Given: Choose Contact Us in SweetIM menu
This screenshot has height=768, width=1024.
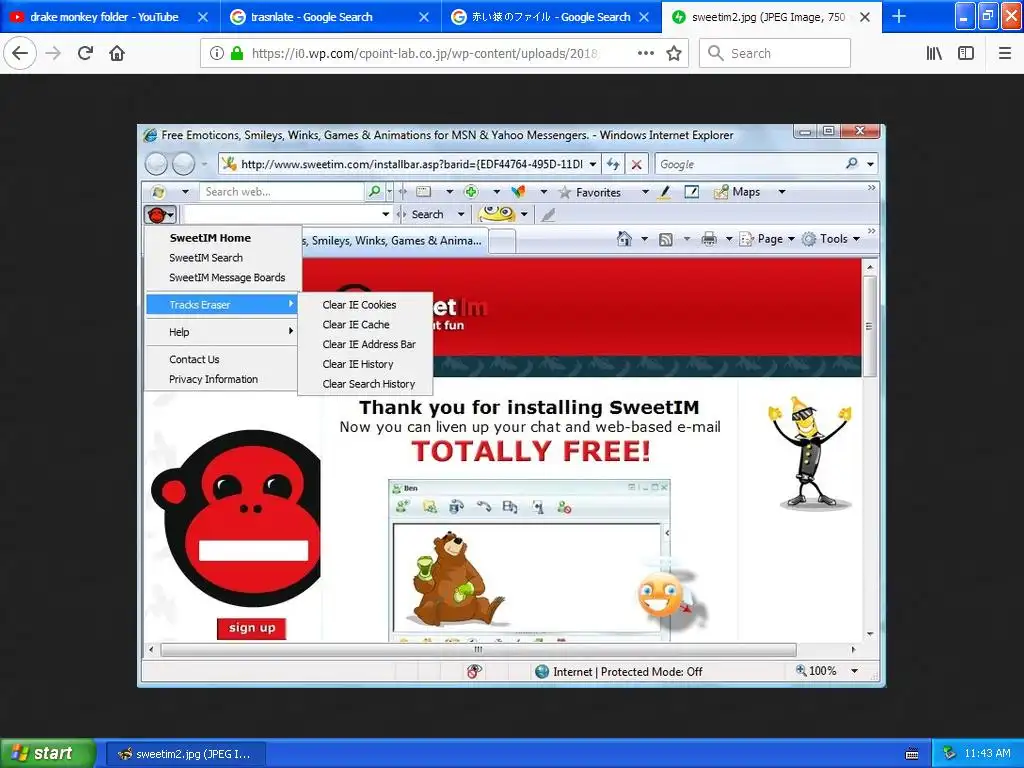Looking at the screenshot, I should [x=195, y=359].
